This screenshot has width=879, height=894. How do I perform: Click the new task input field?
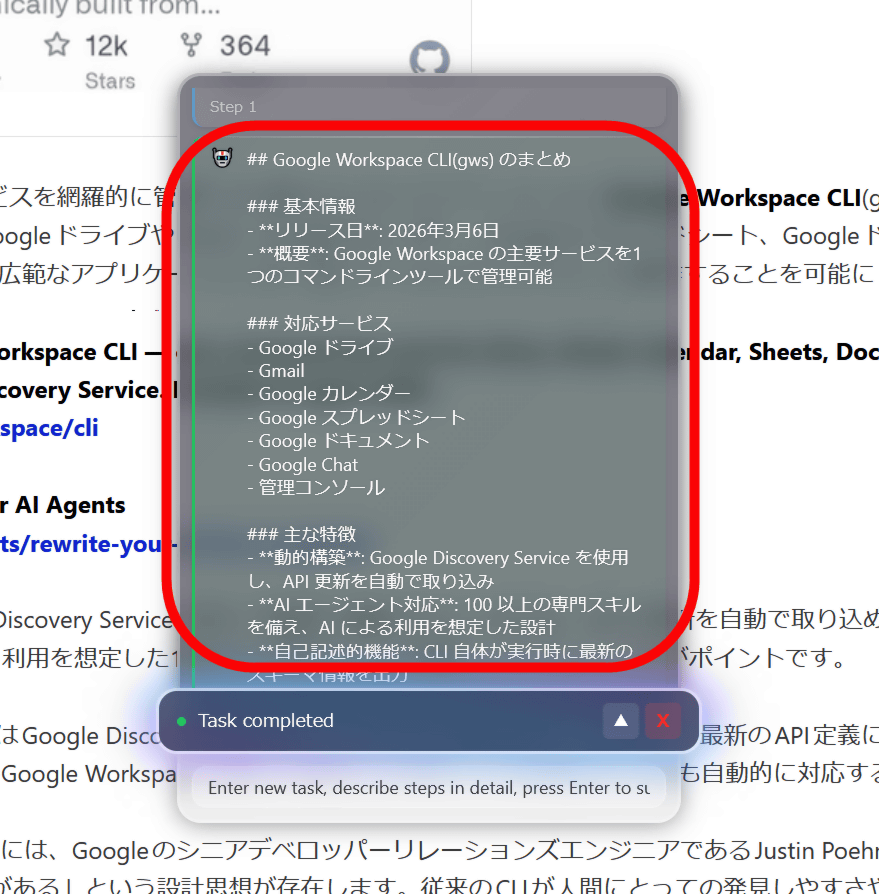[x=429, y=788]
